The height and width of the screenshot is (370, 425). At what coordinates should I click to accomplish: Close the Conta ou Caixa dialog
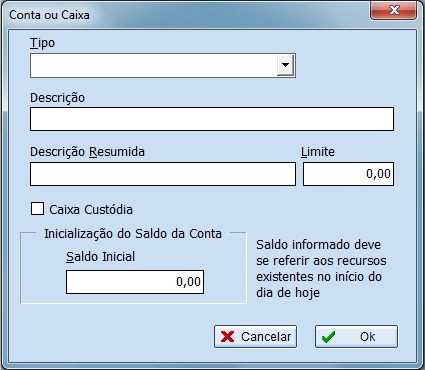(x=393, y=11)
